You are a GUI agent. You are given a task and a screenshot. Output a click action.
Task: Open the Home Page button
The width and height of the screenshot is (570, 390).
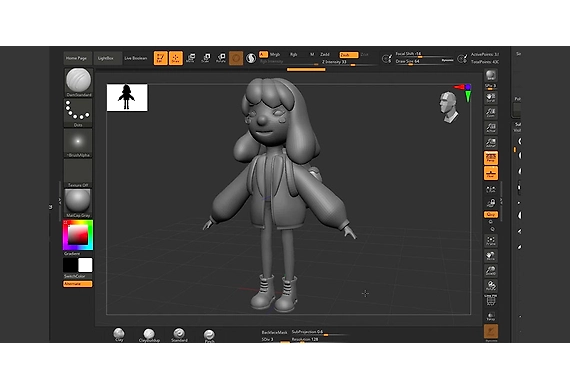[x=77, y=58]
